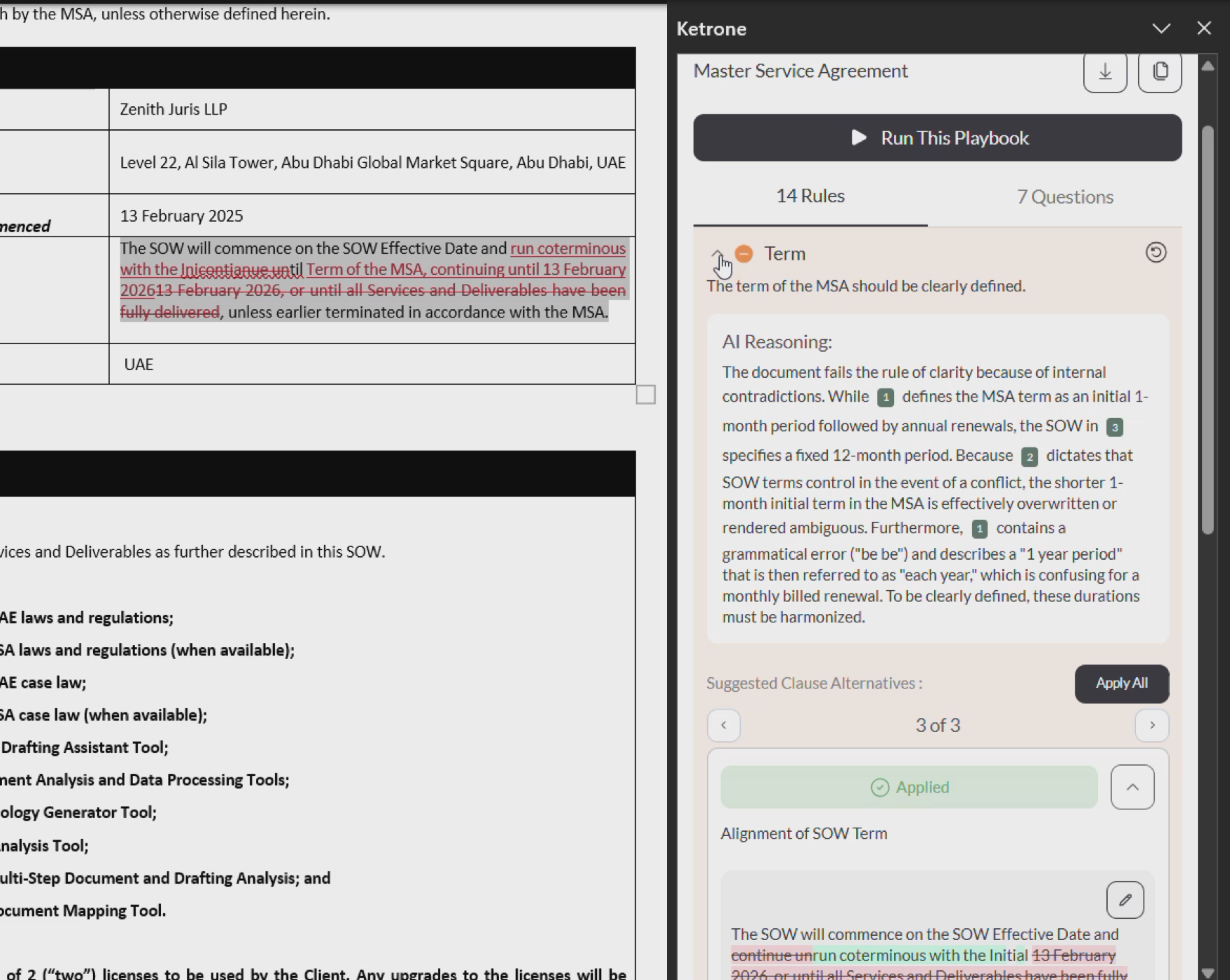Copy the playbook with the clipboard icon
Screen dimensions: 1230x980
(1160, 71)
